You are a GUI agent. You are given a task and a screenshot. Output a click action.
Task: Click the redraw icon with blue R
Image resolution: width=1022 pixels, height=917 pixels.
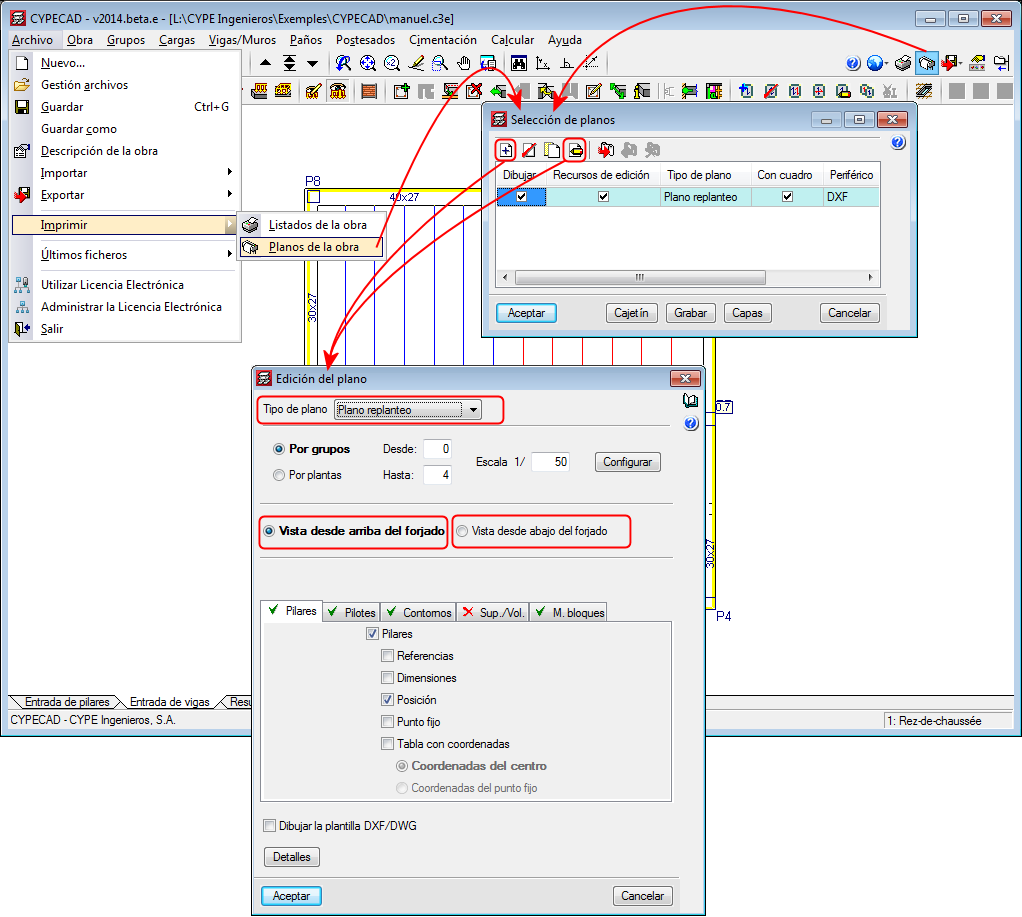pyautogui.click(x=343, y=63)
